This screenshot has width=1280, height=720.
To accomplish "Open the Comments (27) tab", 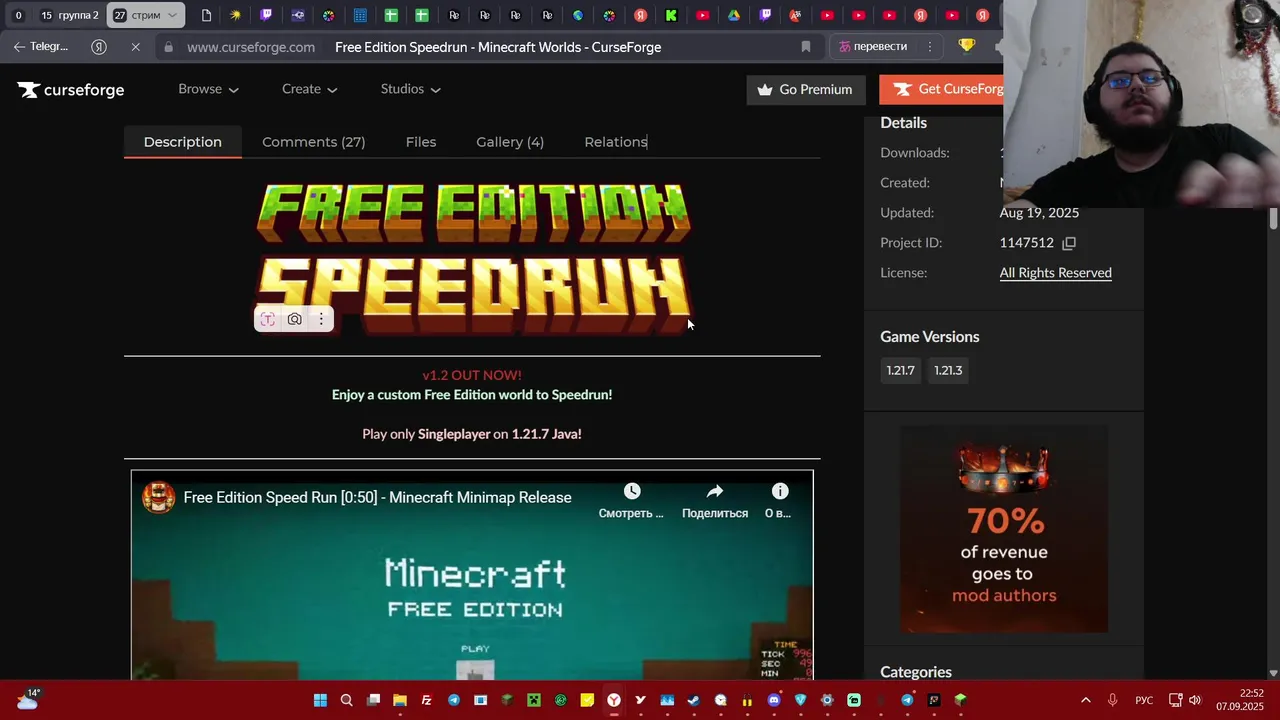I will 314,142.
